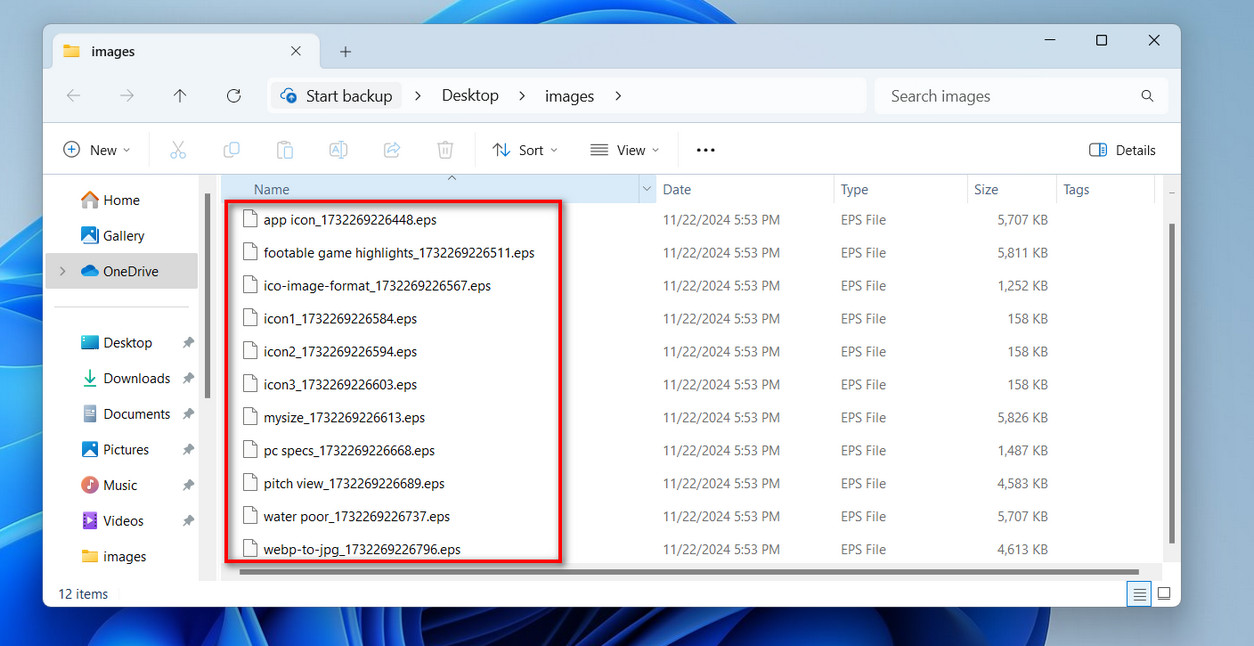Screen dimensions: 1254x646
Task: Unpin Downloads using its pin icon
Action: 188,378
